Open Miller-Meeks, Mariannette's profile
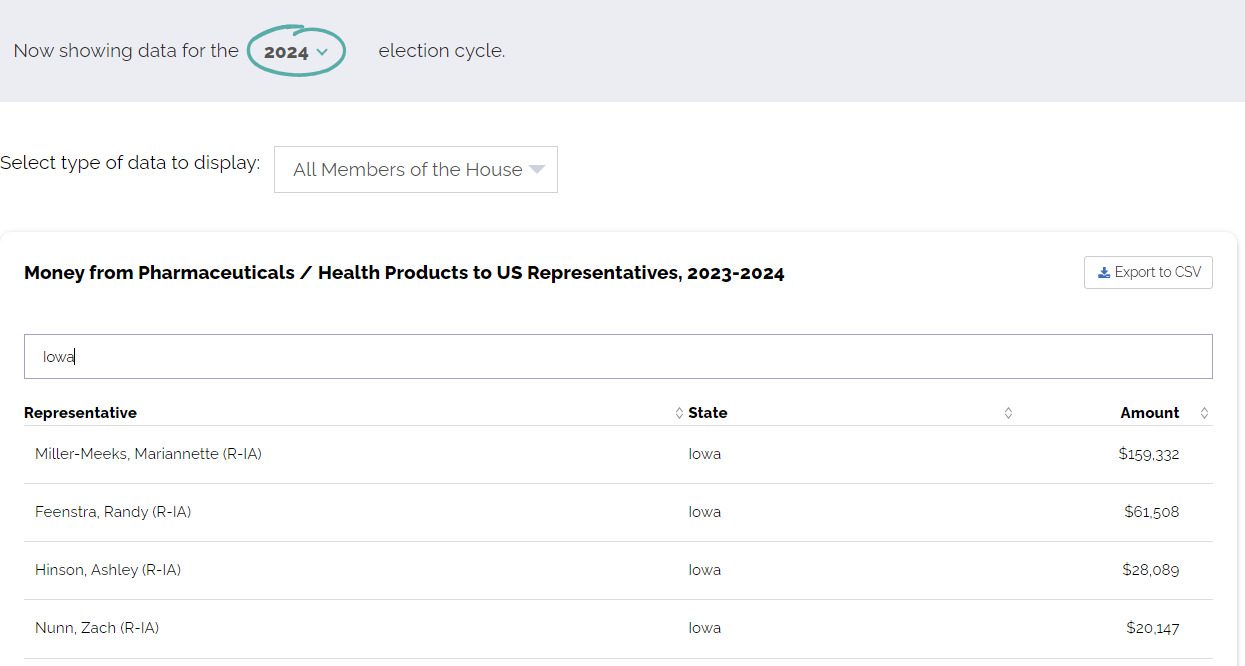 [x=146, y=453]
